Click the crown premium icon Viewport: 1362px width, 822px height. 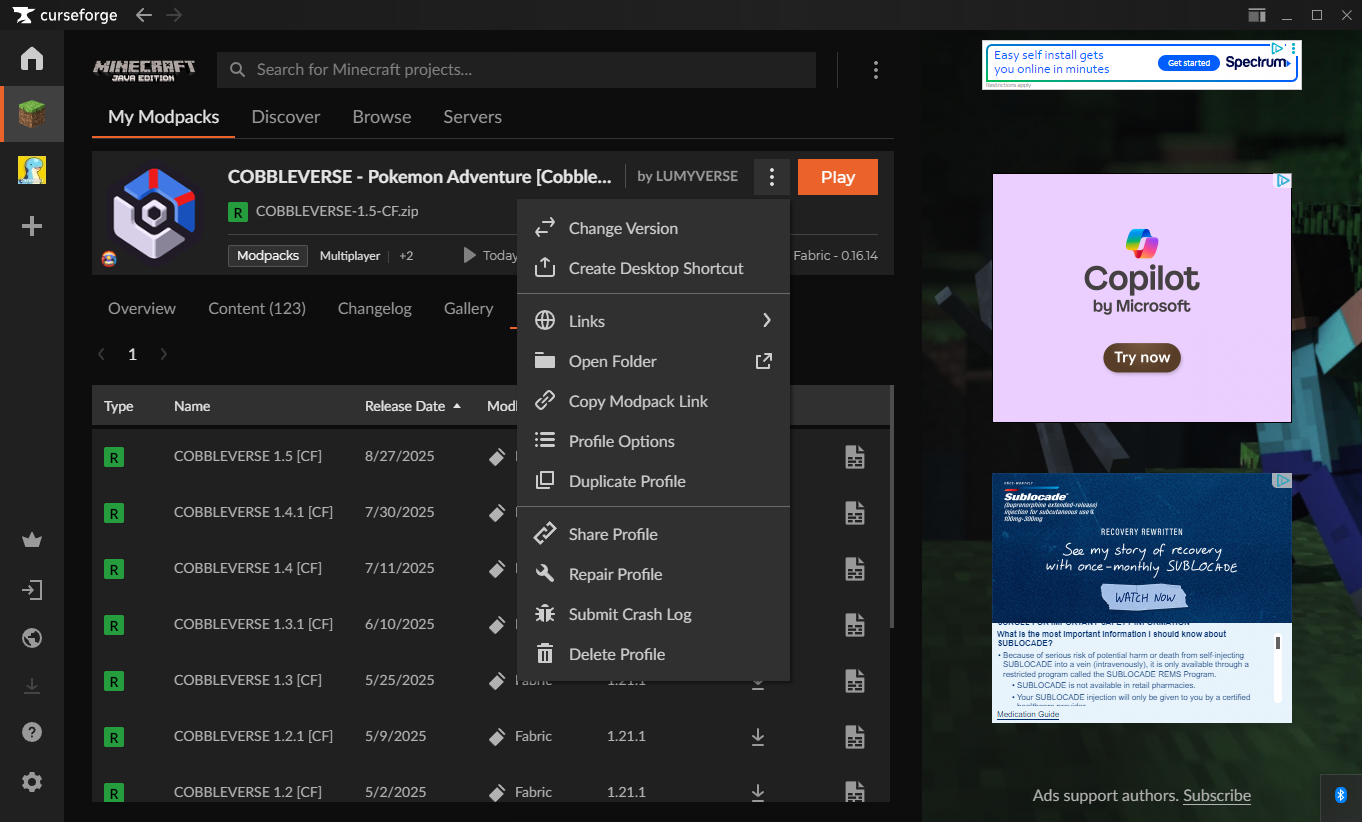click(x=32, y=541)
